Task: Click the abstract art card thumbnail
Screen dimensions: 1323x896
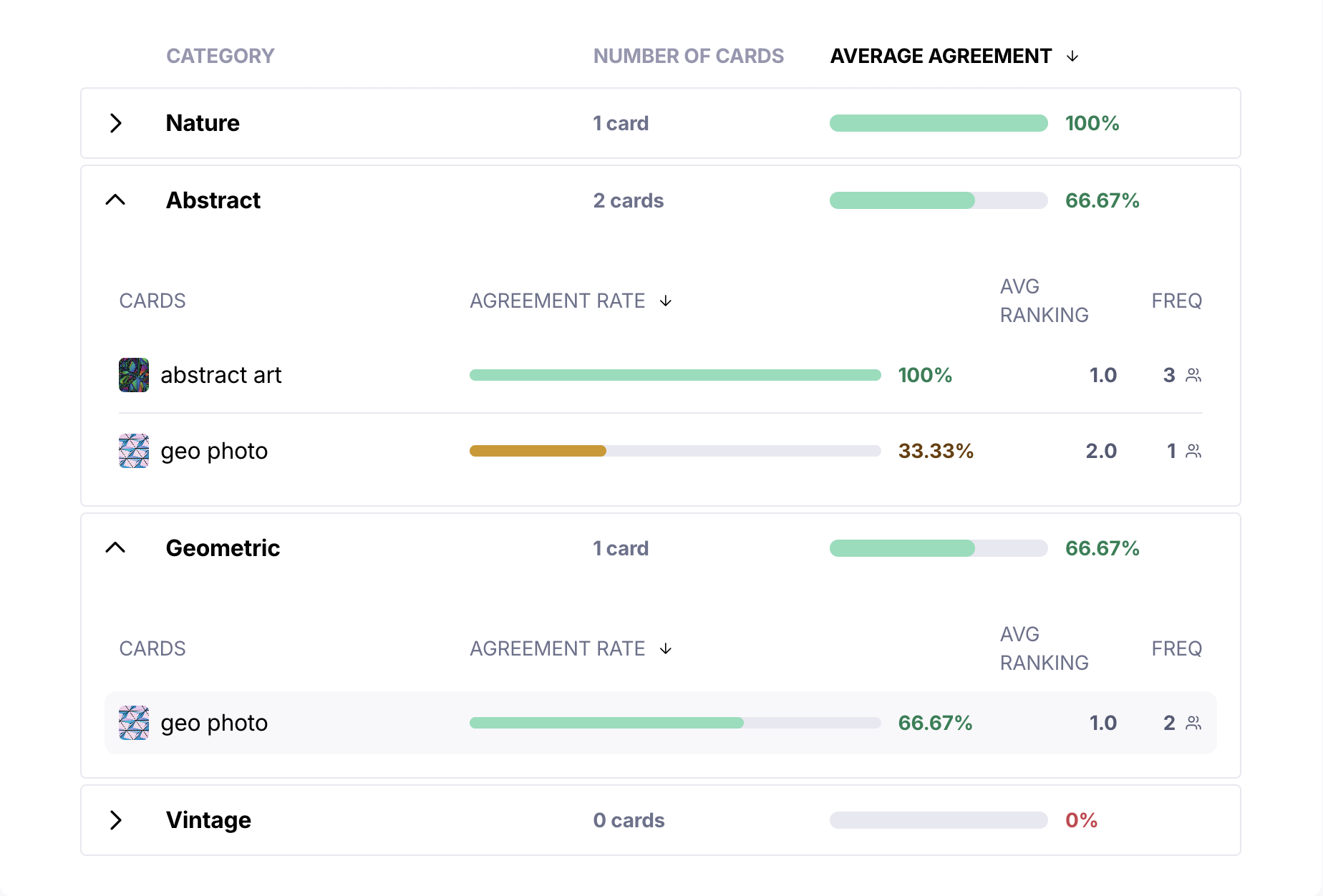Action: [x=134, y=375]
